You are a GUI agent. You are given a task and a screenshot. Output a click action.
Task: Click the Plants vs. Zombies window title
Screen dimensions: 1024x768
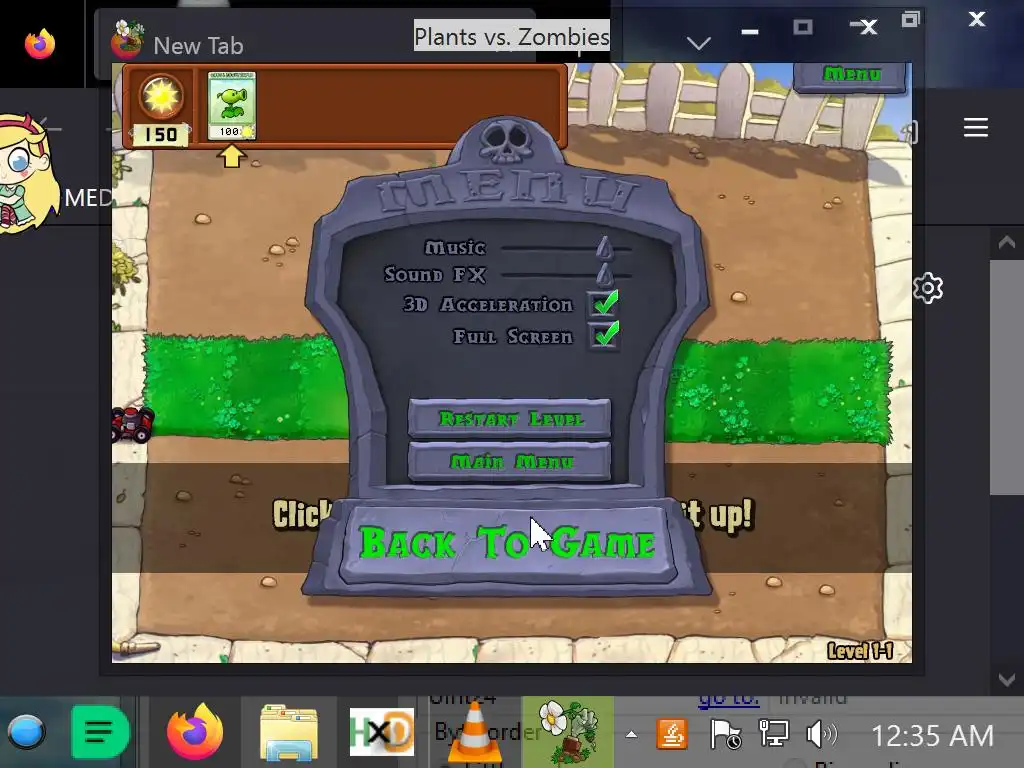coord(512,37)
